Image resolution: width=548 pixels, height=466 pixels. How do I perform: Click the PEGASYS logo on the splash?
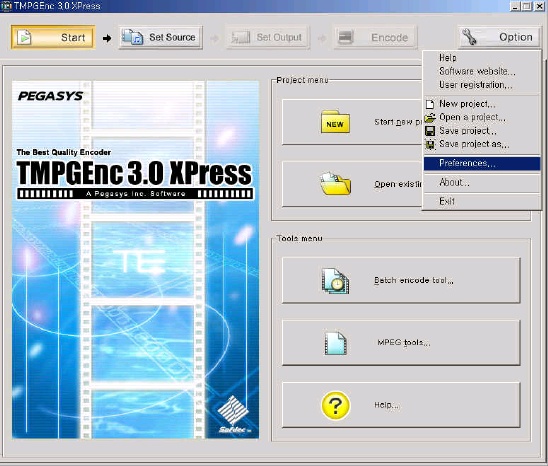pos(50,96)
